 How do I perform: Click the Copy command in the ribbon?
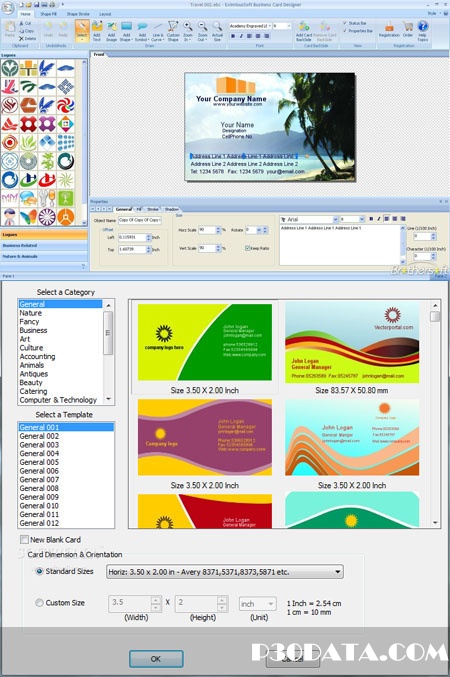26,31
